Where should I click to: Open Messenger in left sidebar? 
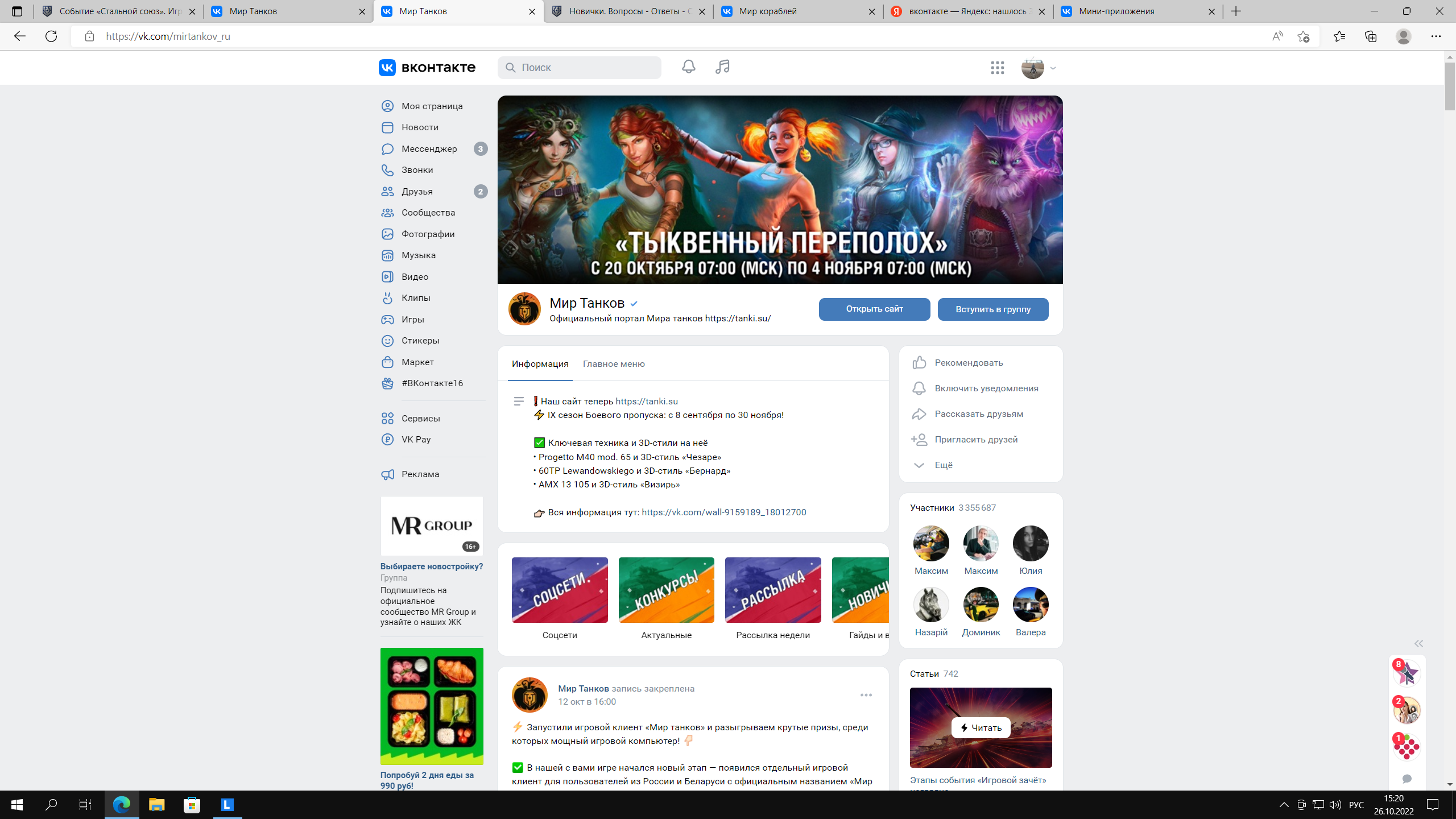pyautogui.click(x=429, y=148)
